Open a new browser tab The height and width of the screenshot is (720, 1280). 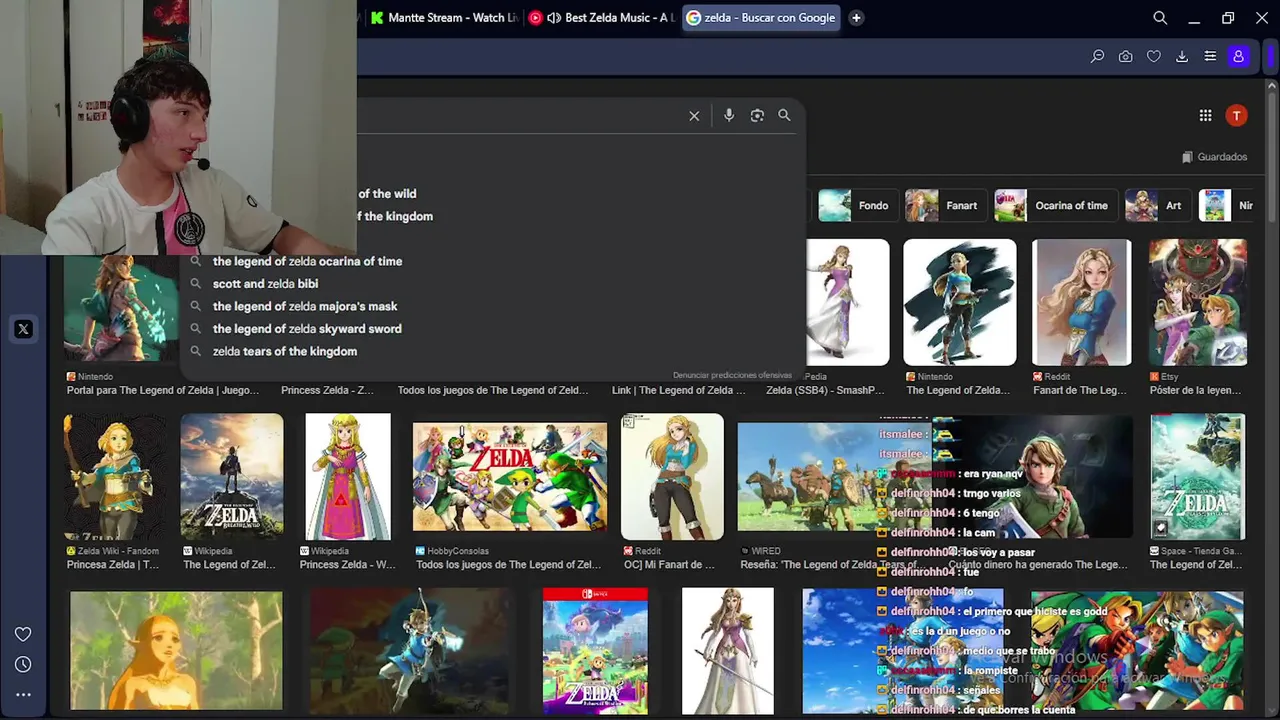[856, 18]
